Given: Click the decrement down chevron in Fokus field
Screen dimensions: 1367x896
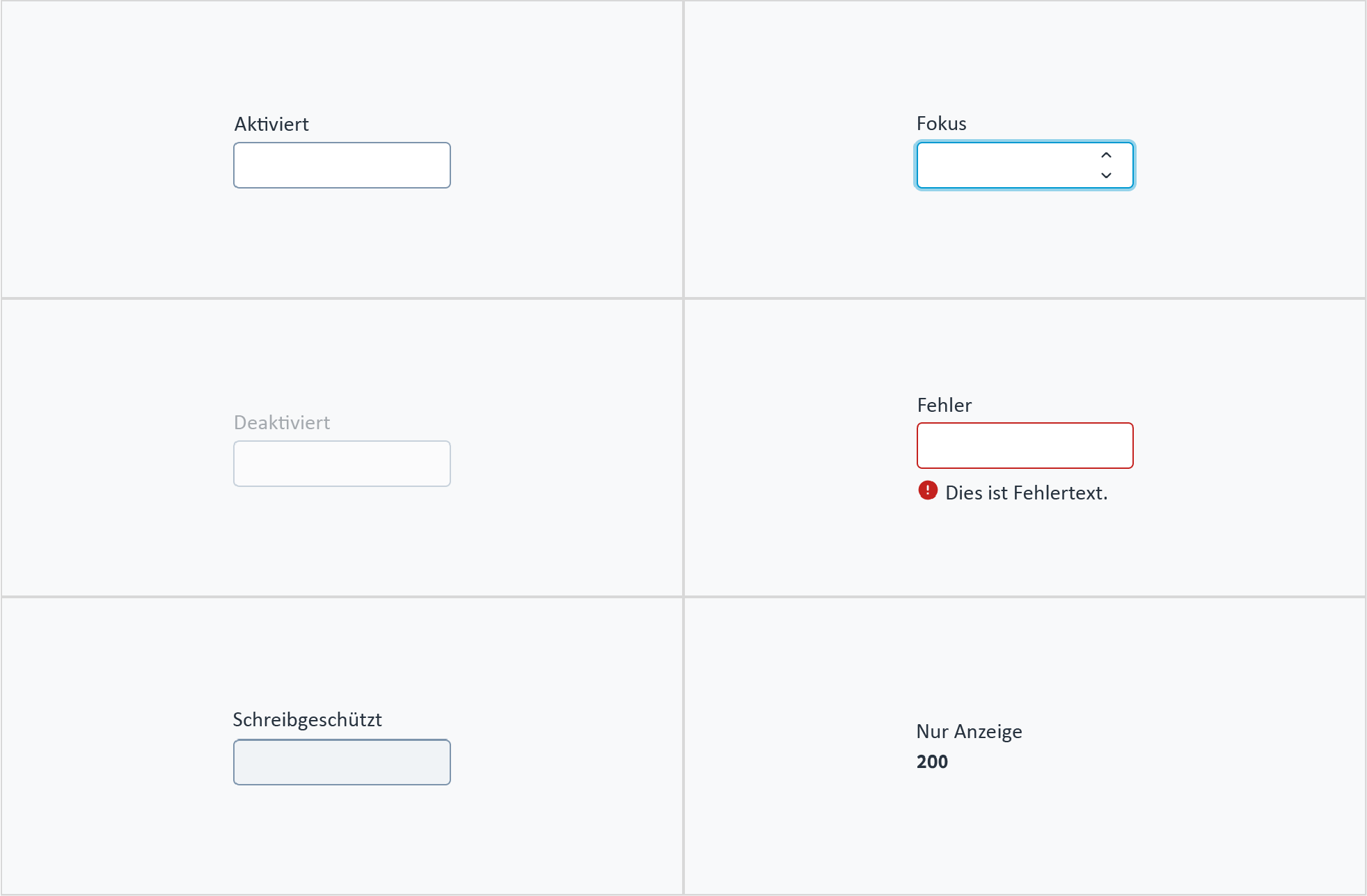Looking at the screenshot, I should pos(1106,175).
